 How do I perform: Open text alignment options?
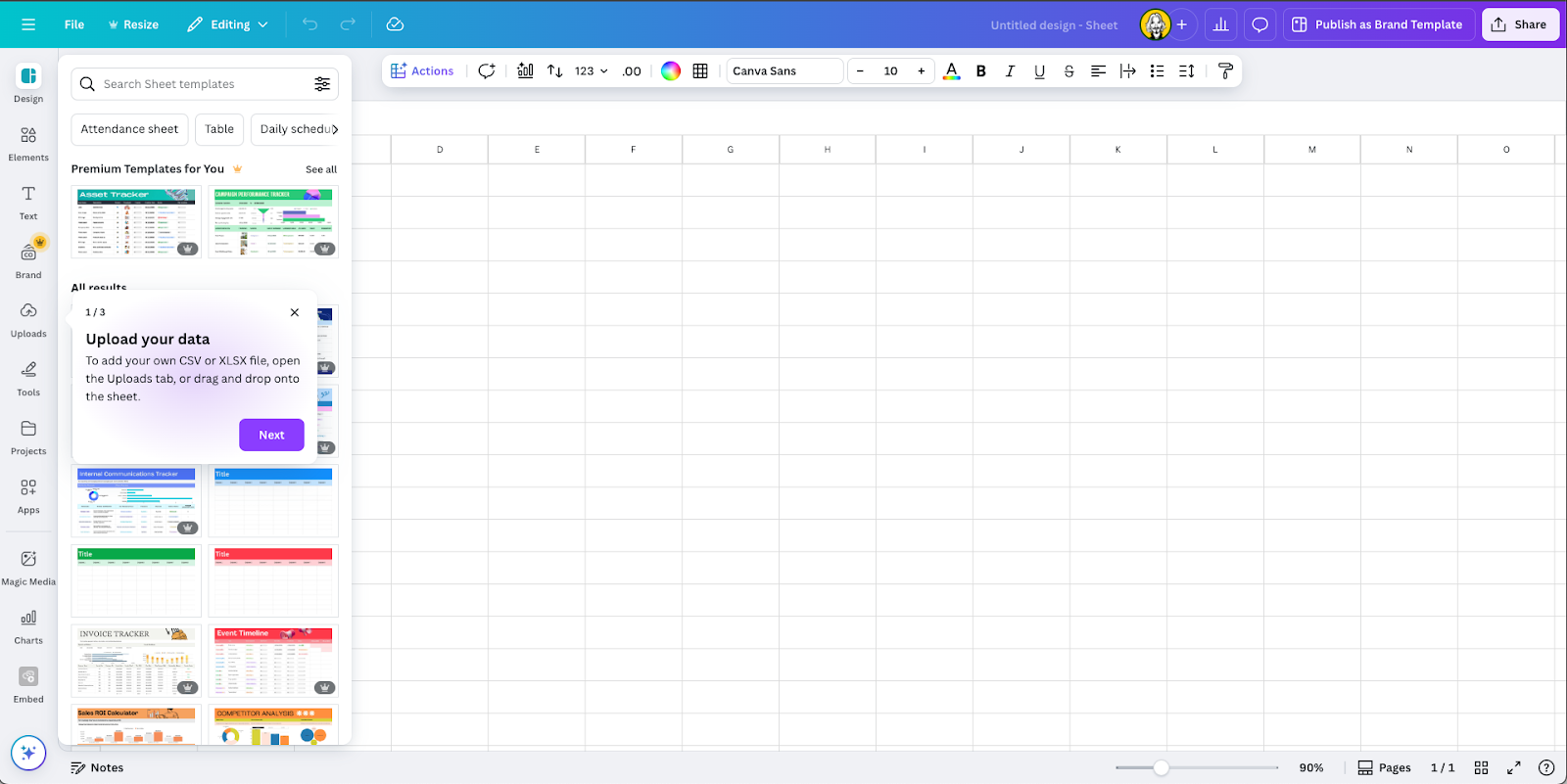point(1099,71)
